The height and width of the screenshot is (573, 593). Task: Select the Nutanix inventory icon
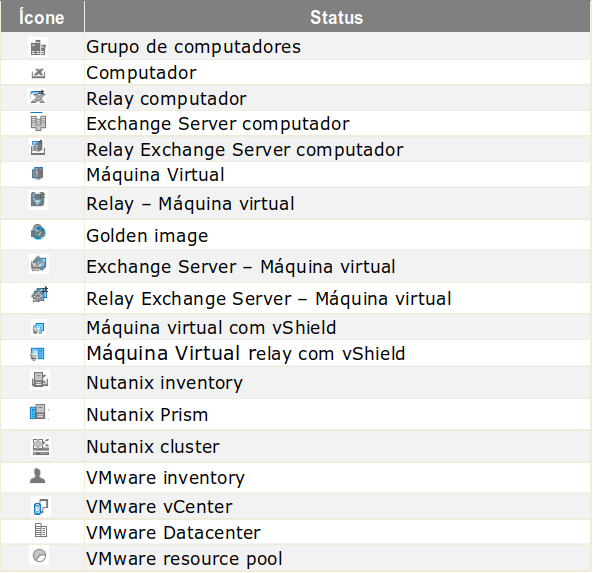[40, 380]
